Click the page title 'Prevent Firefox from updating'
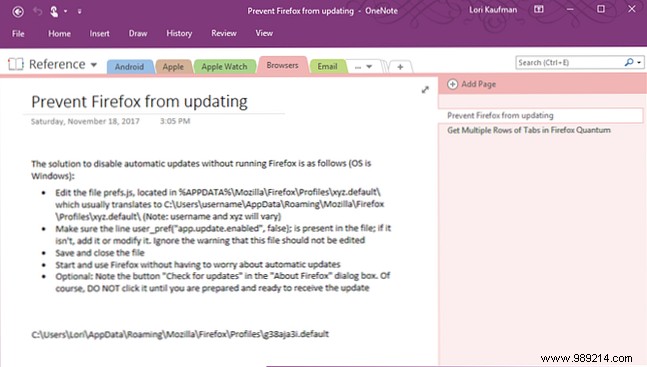Viewport: 647px width, 367px height. [x=139, y=102]
